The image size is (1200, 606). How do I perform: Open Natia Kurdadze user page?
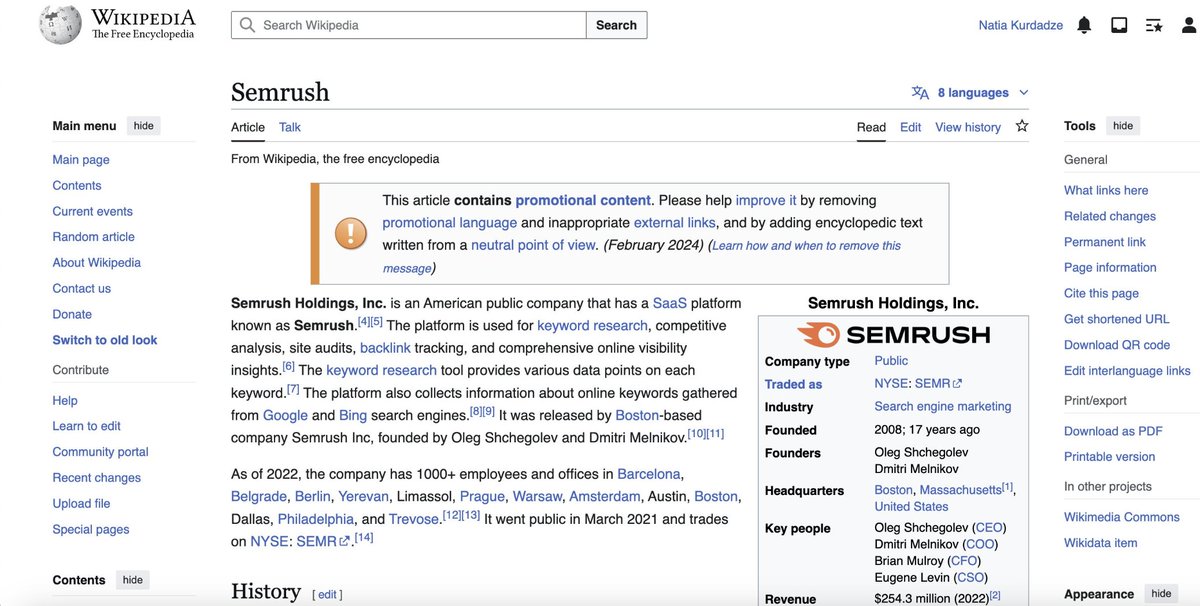pos(1021,25)
